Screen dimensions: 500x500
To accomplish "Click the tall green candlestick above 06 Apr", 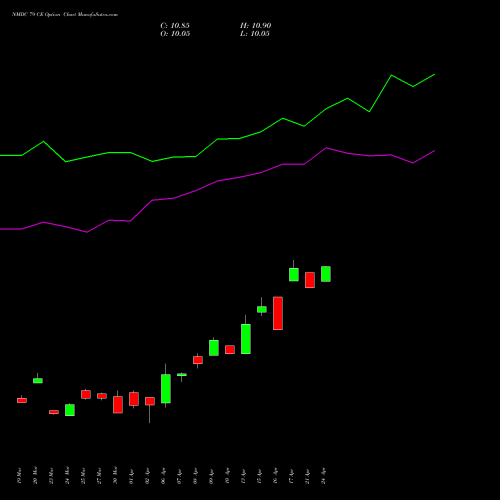I will 166,388.
